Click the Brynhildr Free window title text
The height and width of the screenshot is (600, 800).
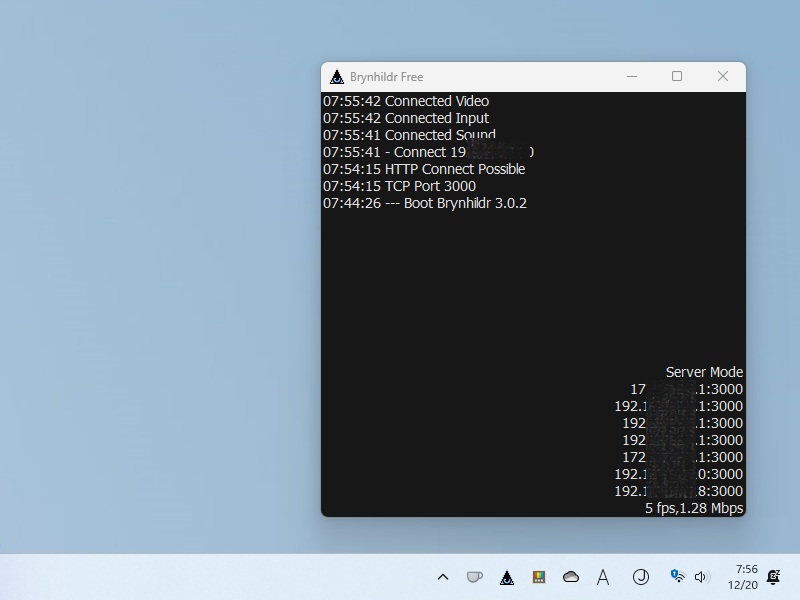click(x=386, y=77)
